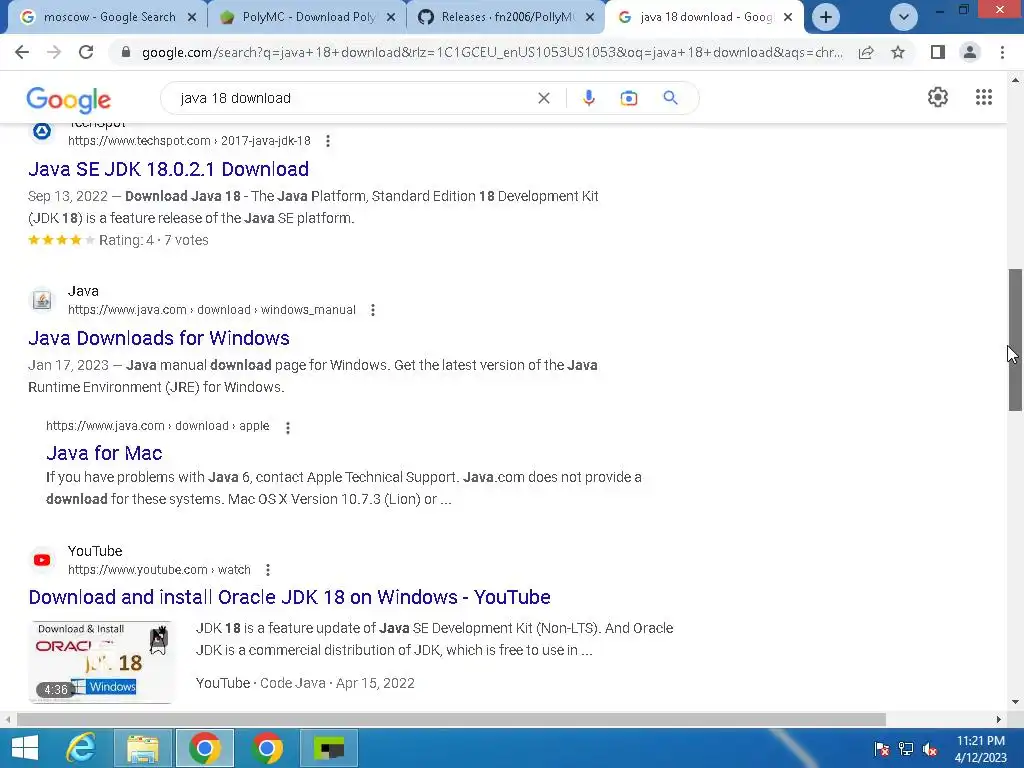This screenshot has width=1024, height=768.
Task: Open the Chrome three-dot menu
Action: point(1002,52)
